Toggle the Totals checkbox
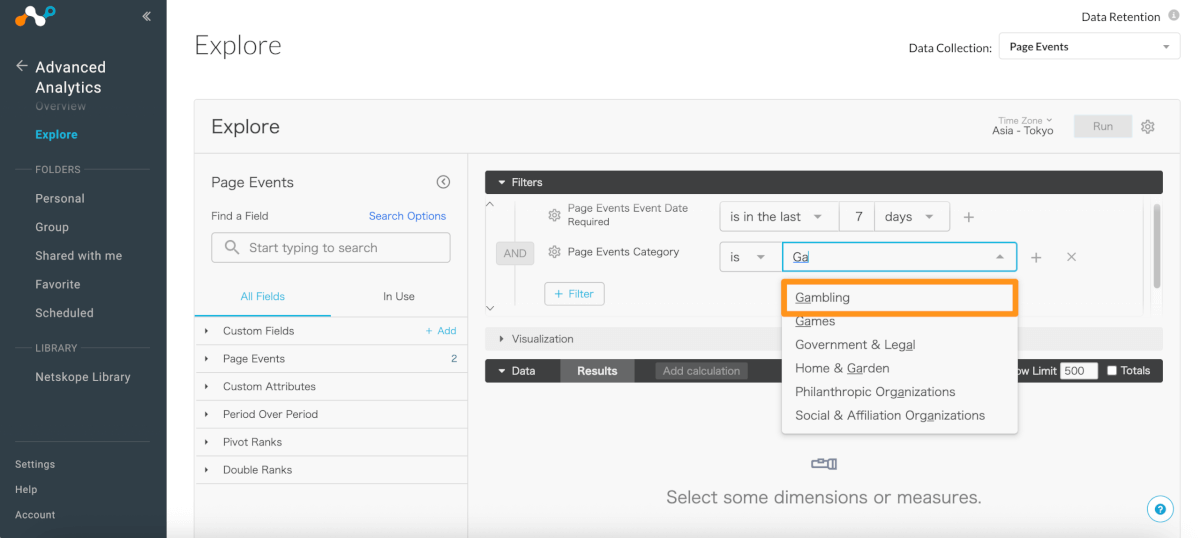Viewport: 1200px width, 538px height. (x=1112, y=370)
